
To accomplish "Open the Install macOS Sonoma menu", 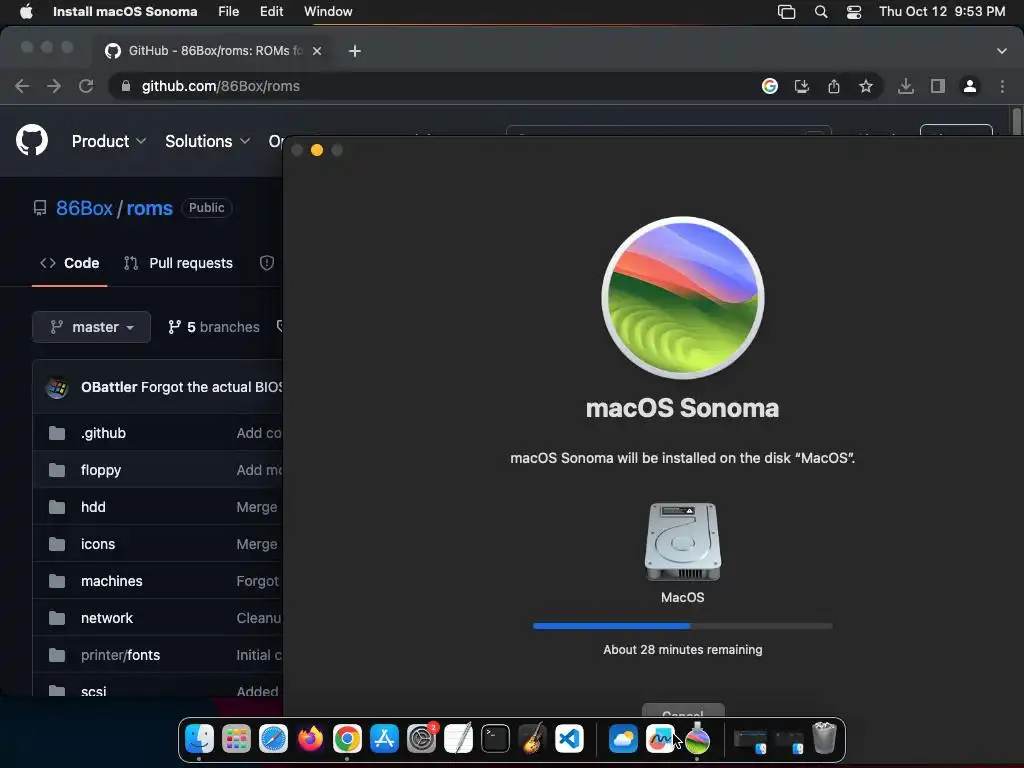I will click(x=125, y=12).
